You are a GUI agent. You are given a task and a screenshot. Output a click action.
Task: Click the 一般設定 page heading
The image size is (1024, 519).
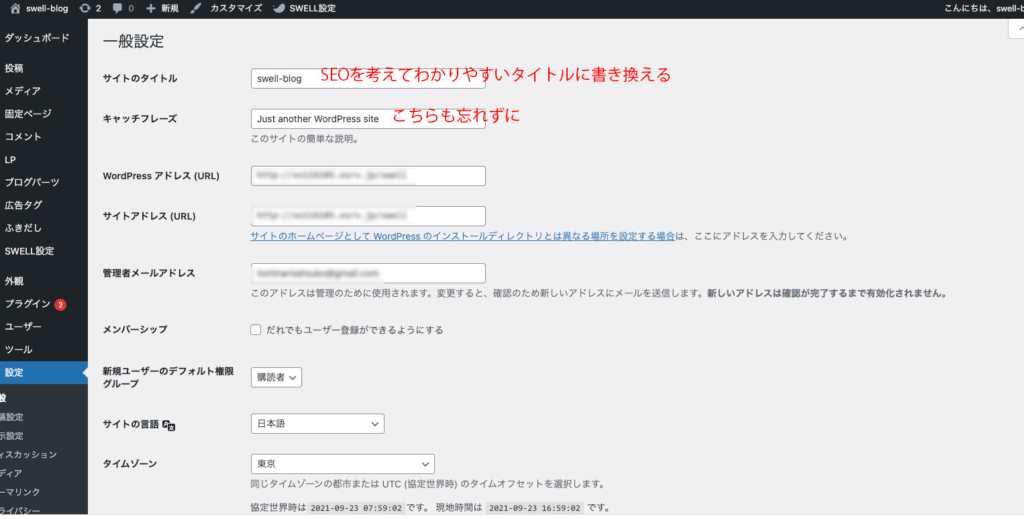[x=133, y=42]
